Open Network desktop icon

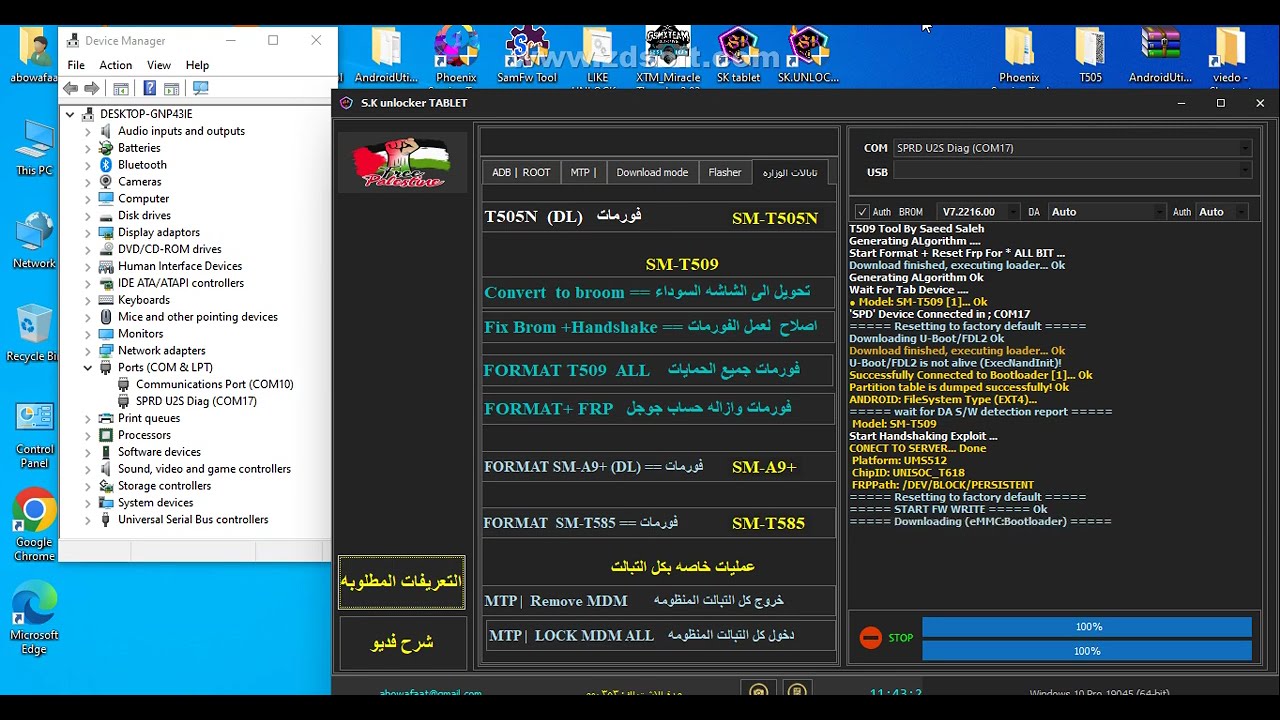coord(34,241)
